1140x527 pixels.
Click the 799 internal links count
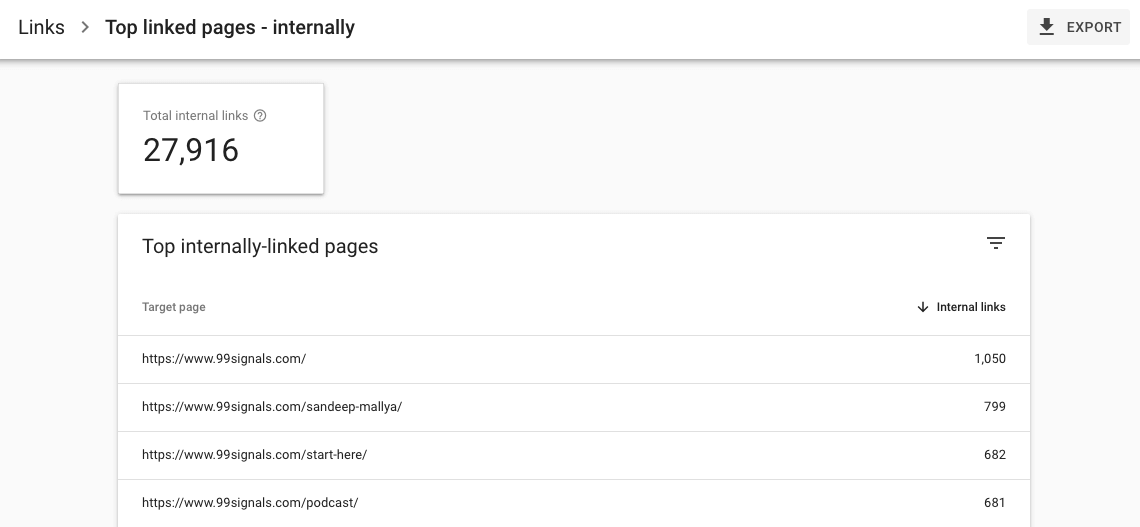[994, 407]
